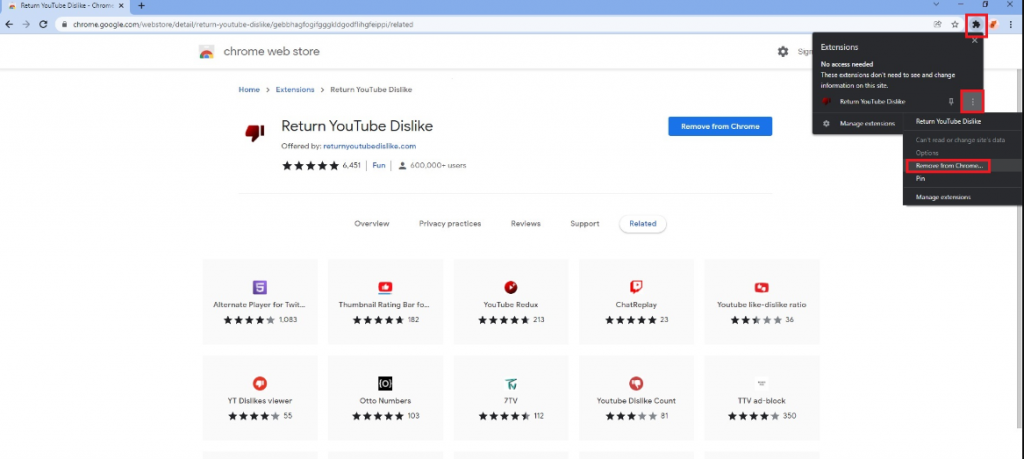Click the 7TV extension icon
1024x459 pixels.
(x=511, y=383)
